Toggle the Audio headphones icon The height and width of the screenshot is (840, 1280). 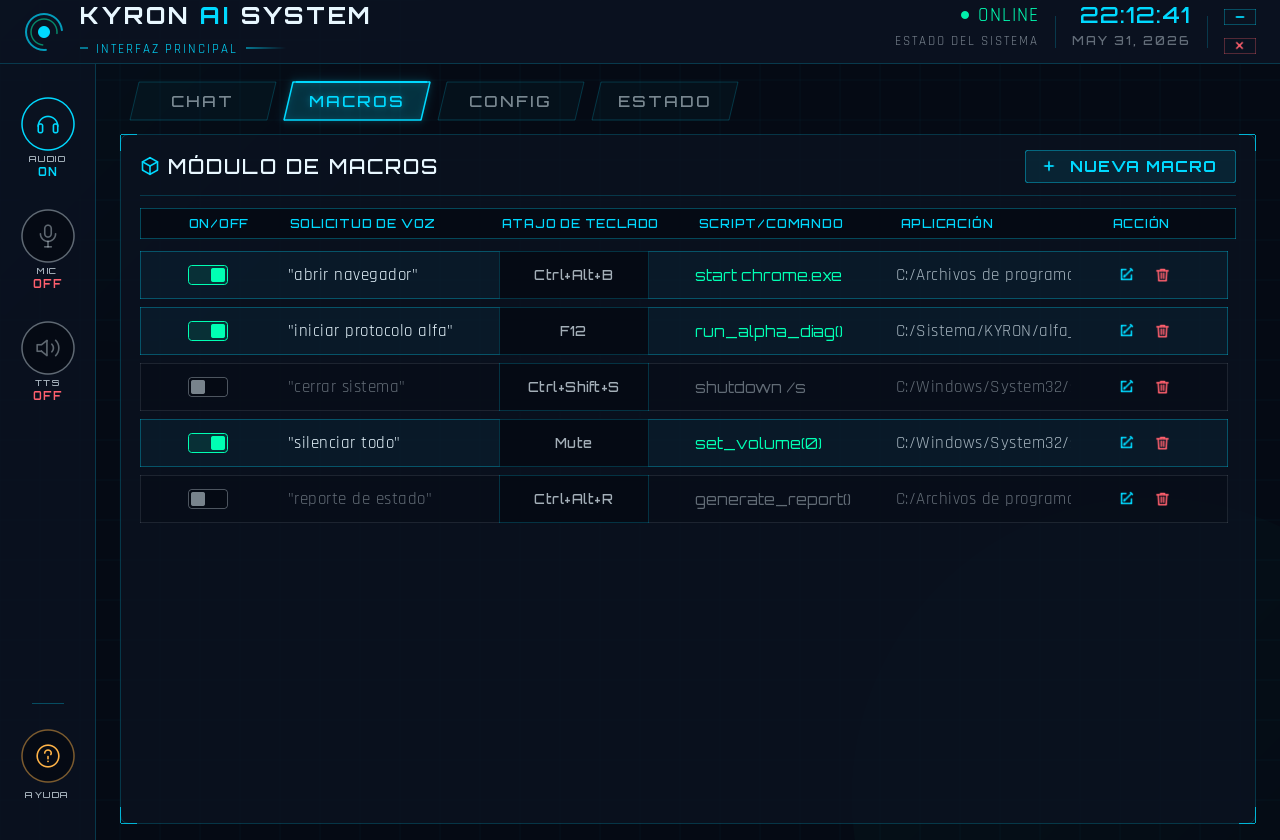48,124
